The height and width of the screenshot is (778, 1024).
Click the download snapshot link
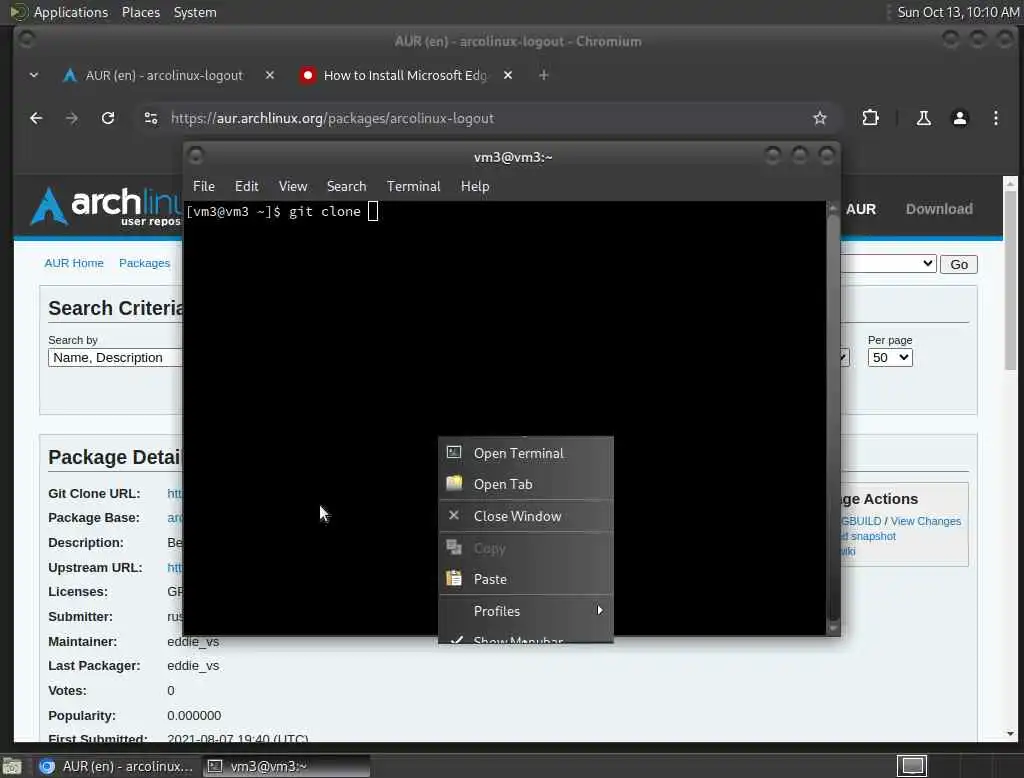click(869, 536)
